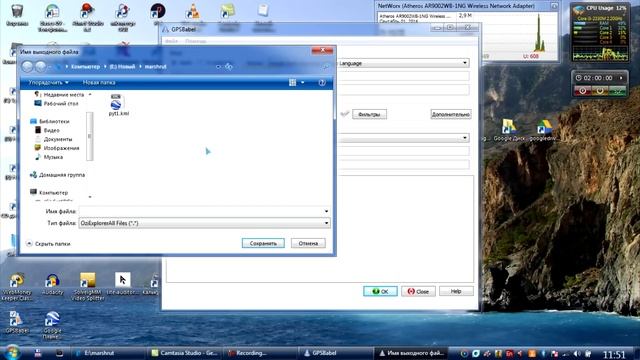This screenshot has width=640, height=360.
Task: Click the Фильтры button in GPSBabel
Action: [369, 114]
